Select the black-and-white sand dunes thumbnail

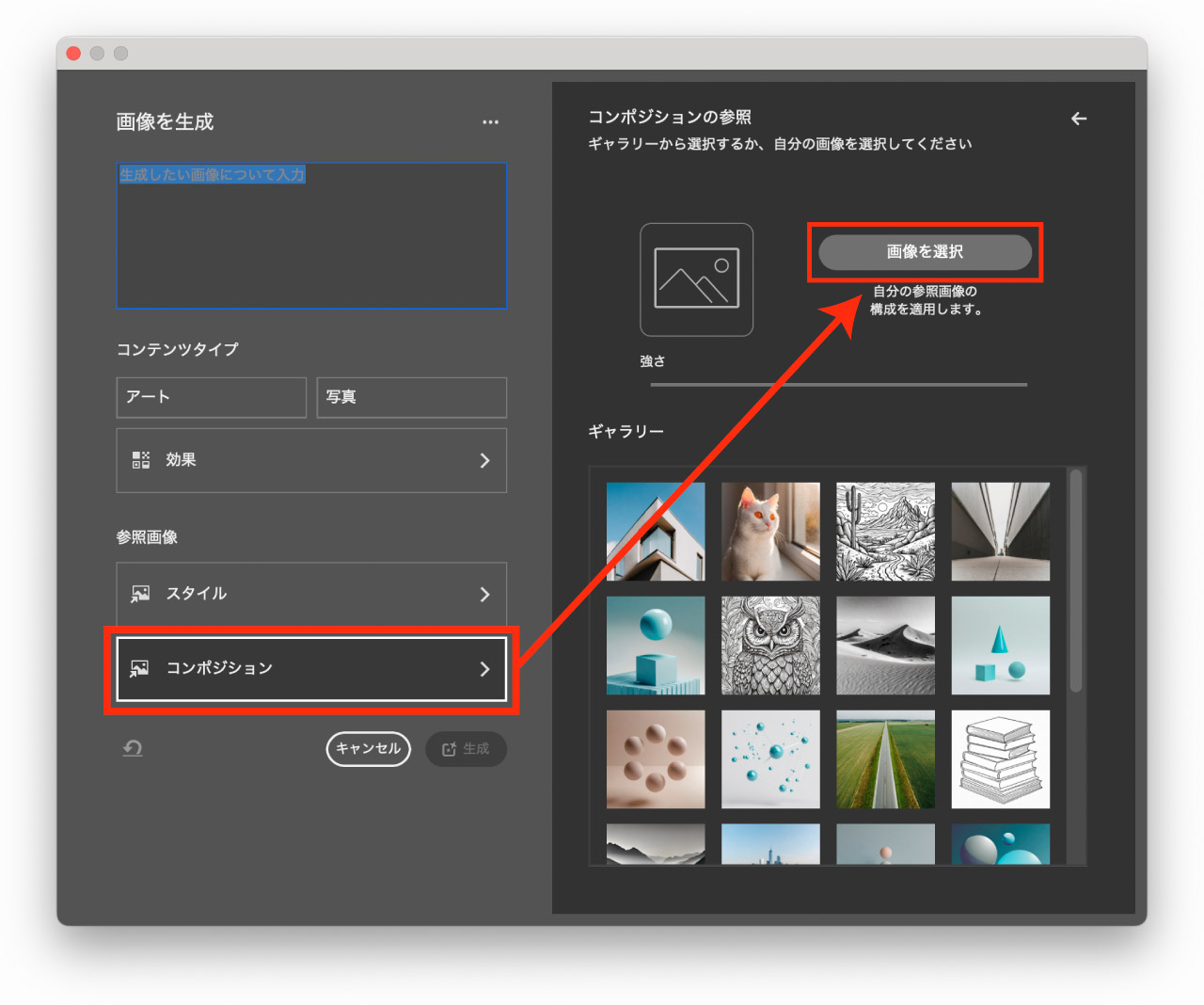click(885, 646)
